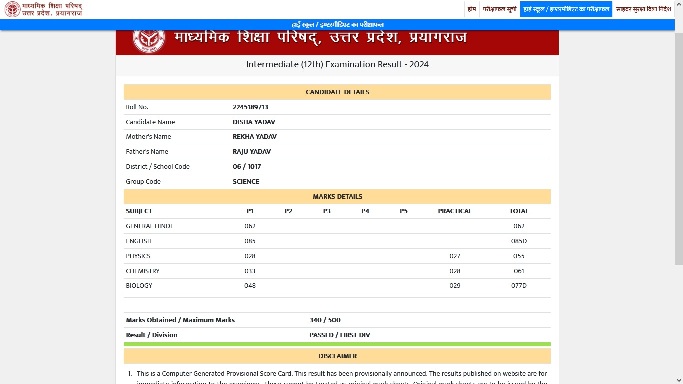Select General Hindi total marks value

coord(519,226)
